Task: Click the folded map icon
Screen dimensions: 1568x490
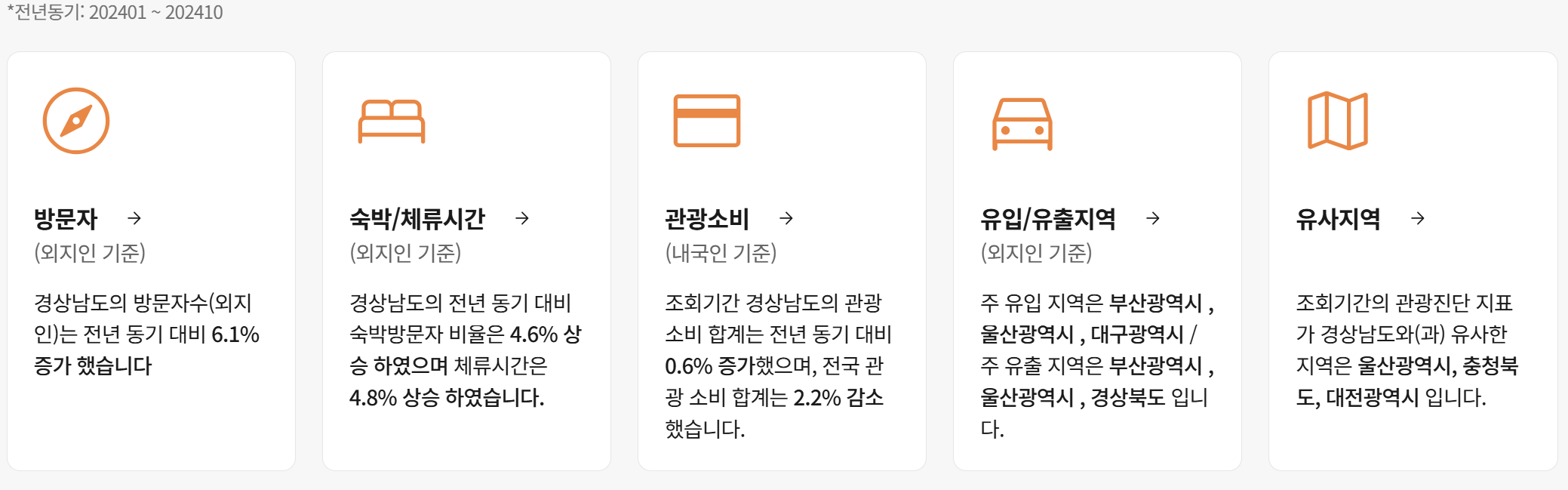Action: tap(1337, 121)
